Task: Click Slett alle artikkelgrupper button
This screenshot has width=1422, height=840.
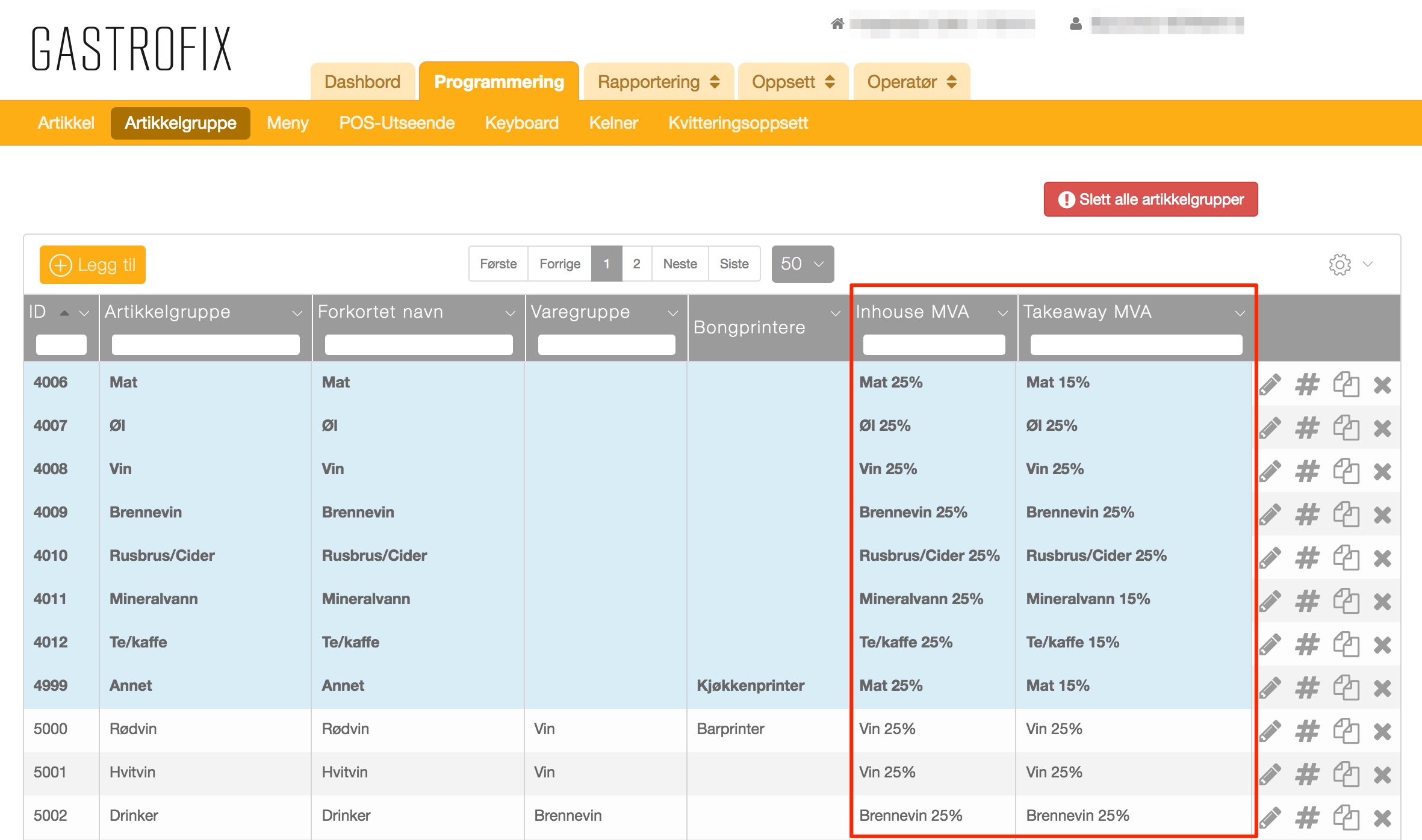Action: 1150,199
